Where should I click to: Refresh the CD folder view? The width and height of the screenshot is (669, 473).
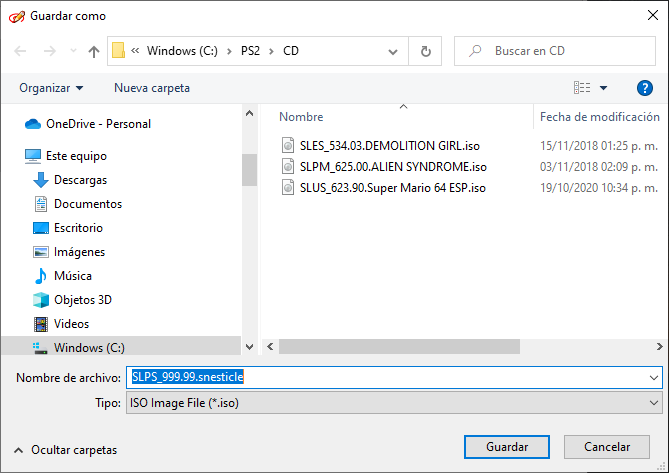click(425, 51)
